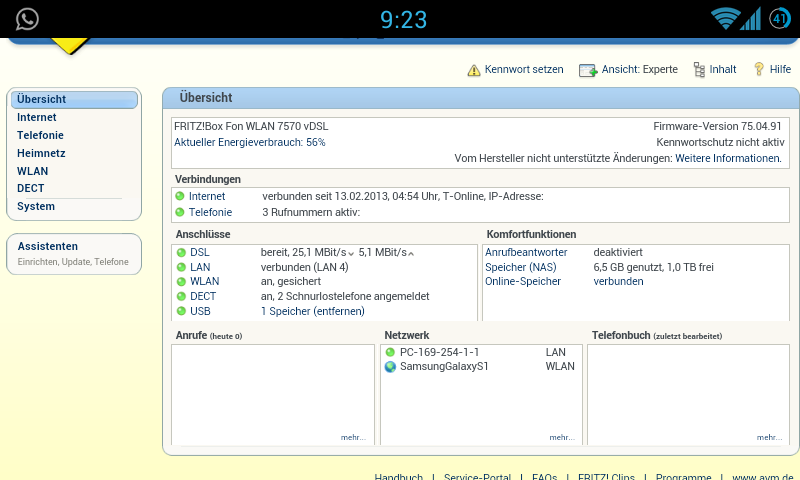Screen dimensions: 800x480
Task: Click the green status dot next to USB
Action: [181, 311]
